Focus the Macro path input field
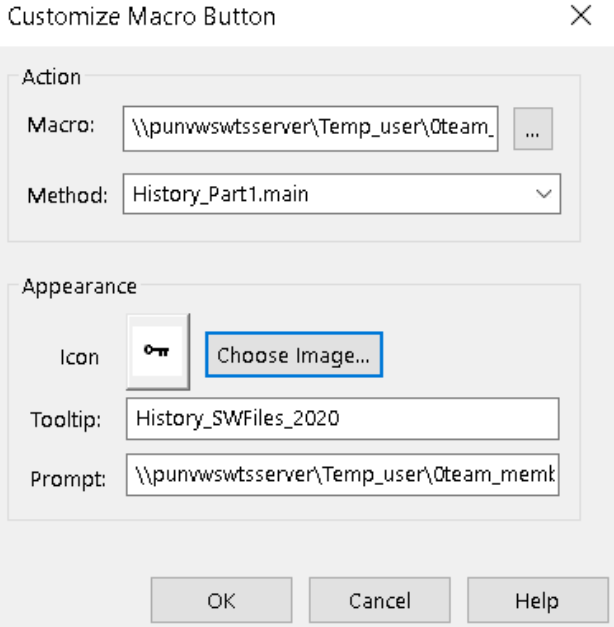614x627 pixels. [310, 129]
